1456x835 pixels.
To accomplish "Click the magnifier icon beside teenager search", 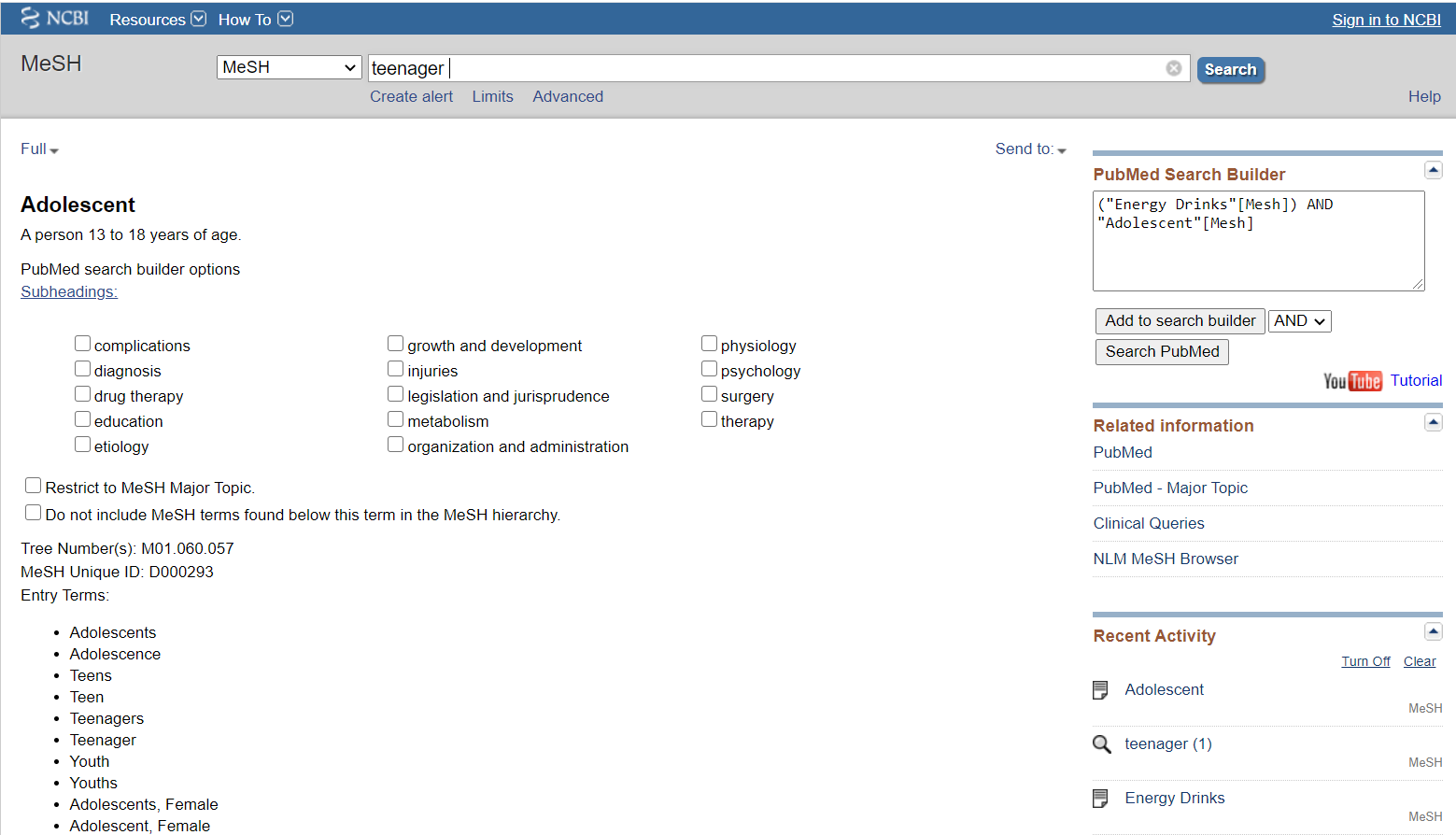I will tap(1102, 744).
